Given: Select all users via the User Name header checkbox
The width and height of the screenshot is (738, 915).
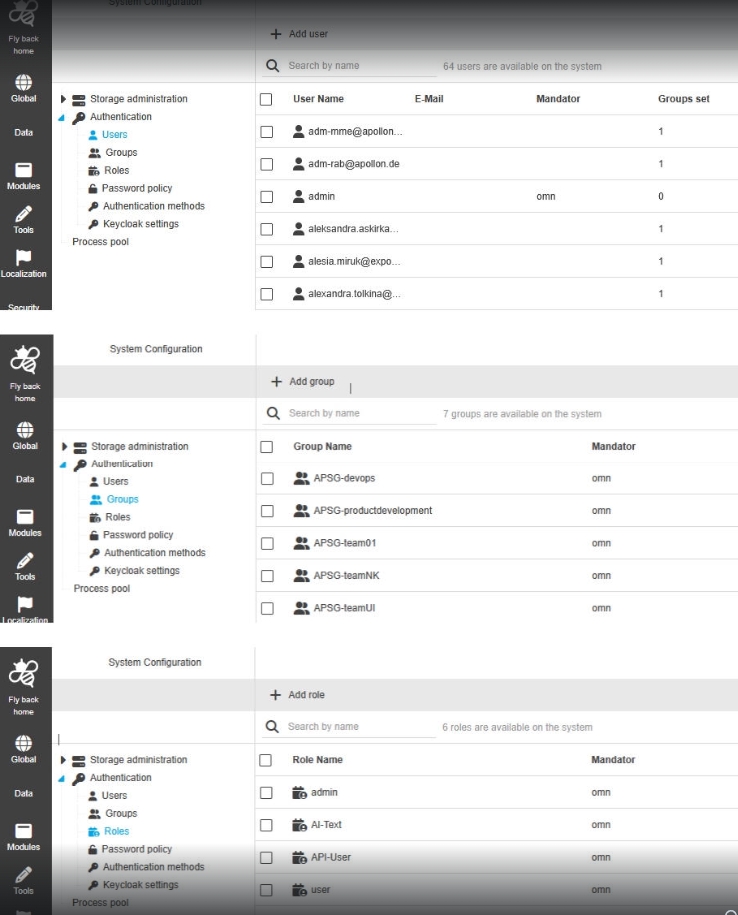Looking at the screenshot, I should tap(266, 99).
